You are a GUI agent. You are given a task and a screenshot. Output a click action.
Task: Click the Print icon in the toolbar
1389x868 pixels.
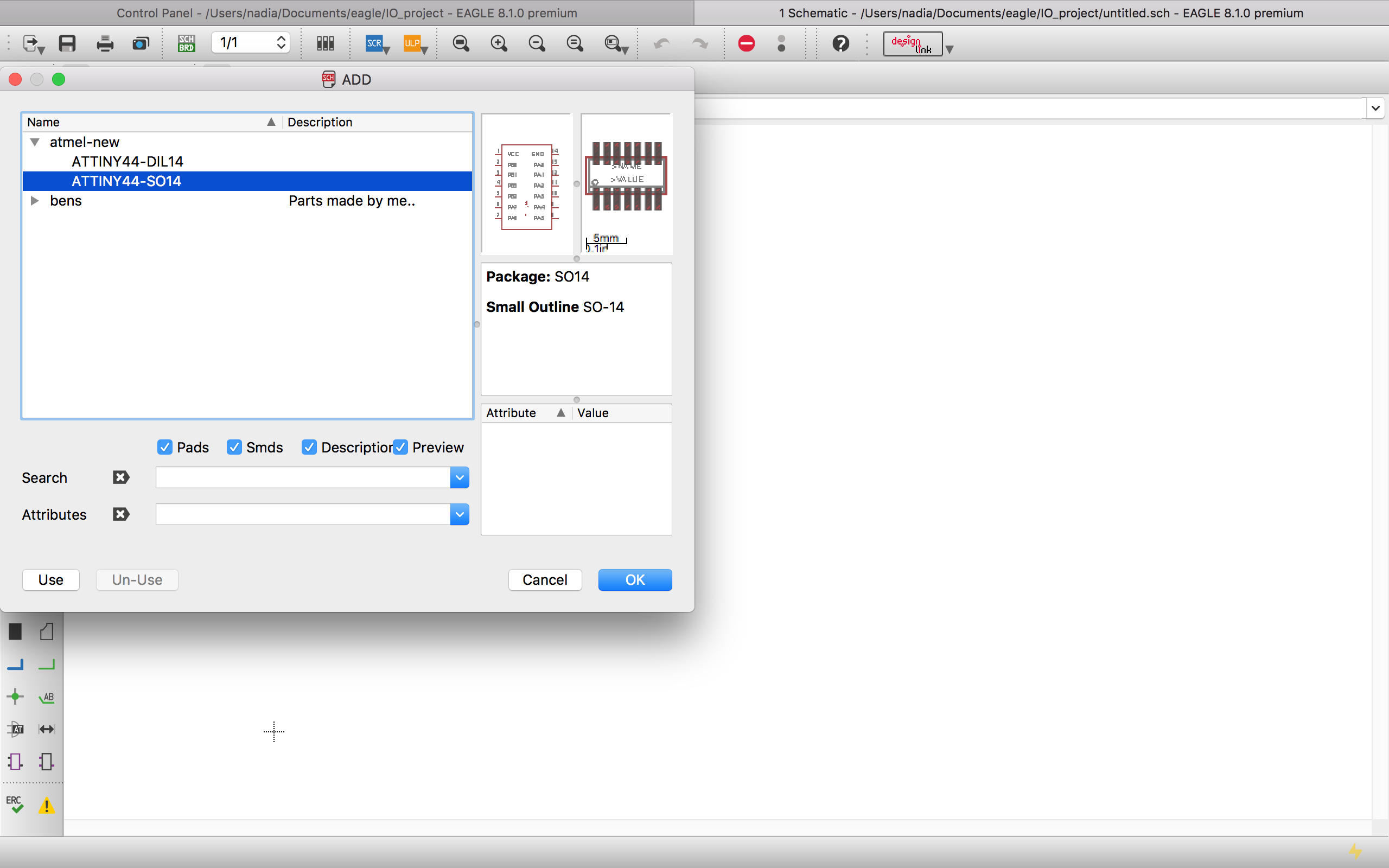[x=105, y=43]
